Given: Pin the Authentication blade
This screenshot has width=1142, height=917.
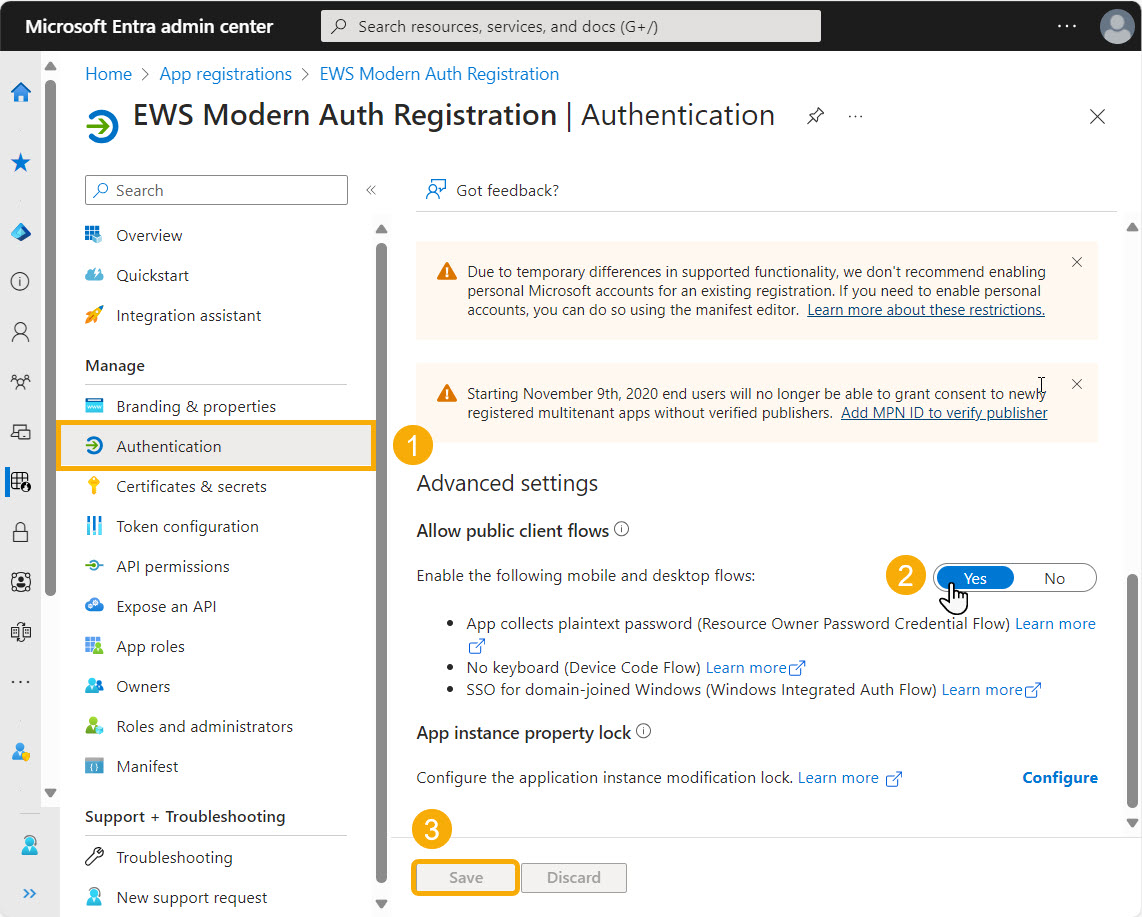Looking at the screenshot, I should pyautogui.click(x=815, y=116).
